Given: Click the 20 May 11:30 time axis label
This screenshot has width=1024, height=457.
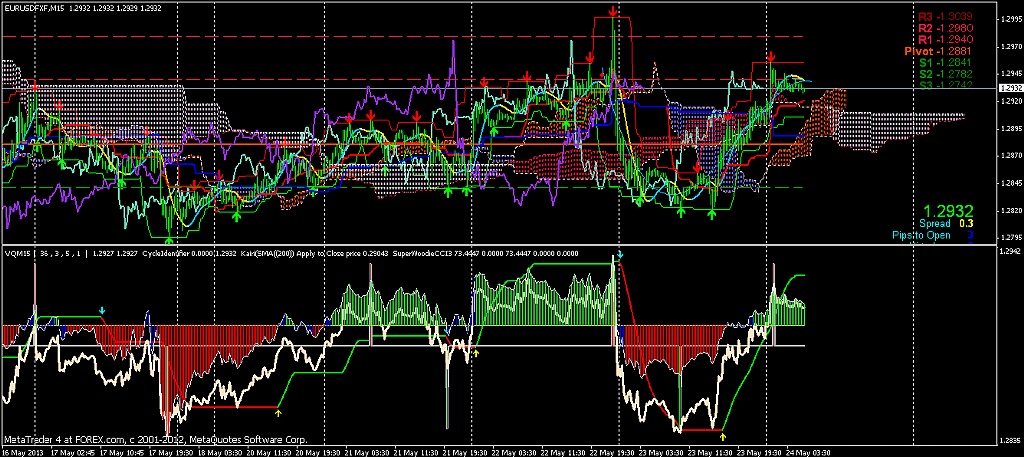Looking at the screenshot, I should 268,452.
